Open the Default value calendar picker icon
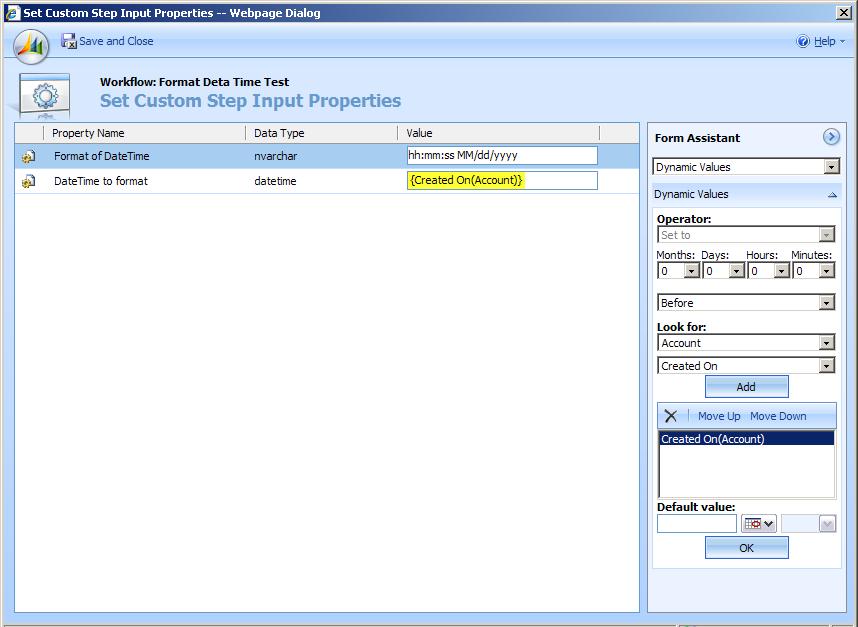The height and width of the screenshot is (627, 858). tap(759, 524)
